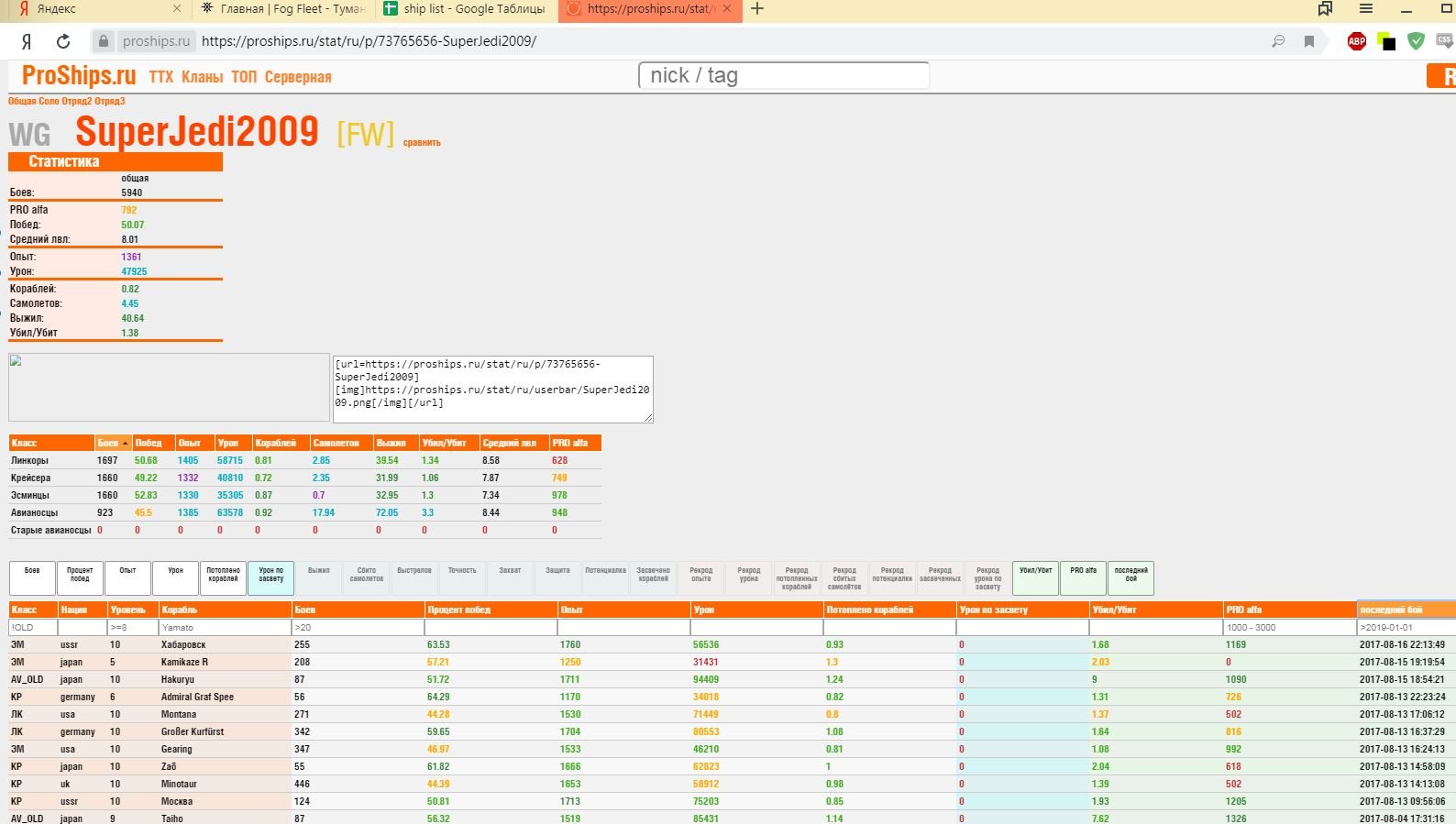1456x824 pixels.
Task: Click the padlock site security icon
Action: pos(104,41)
